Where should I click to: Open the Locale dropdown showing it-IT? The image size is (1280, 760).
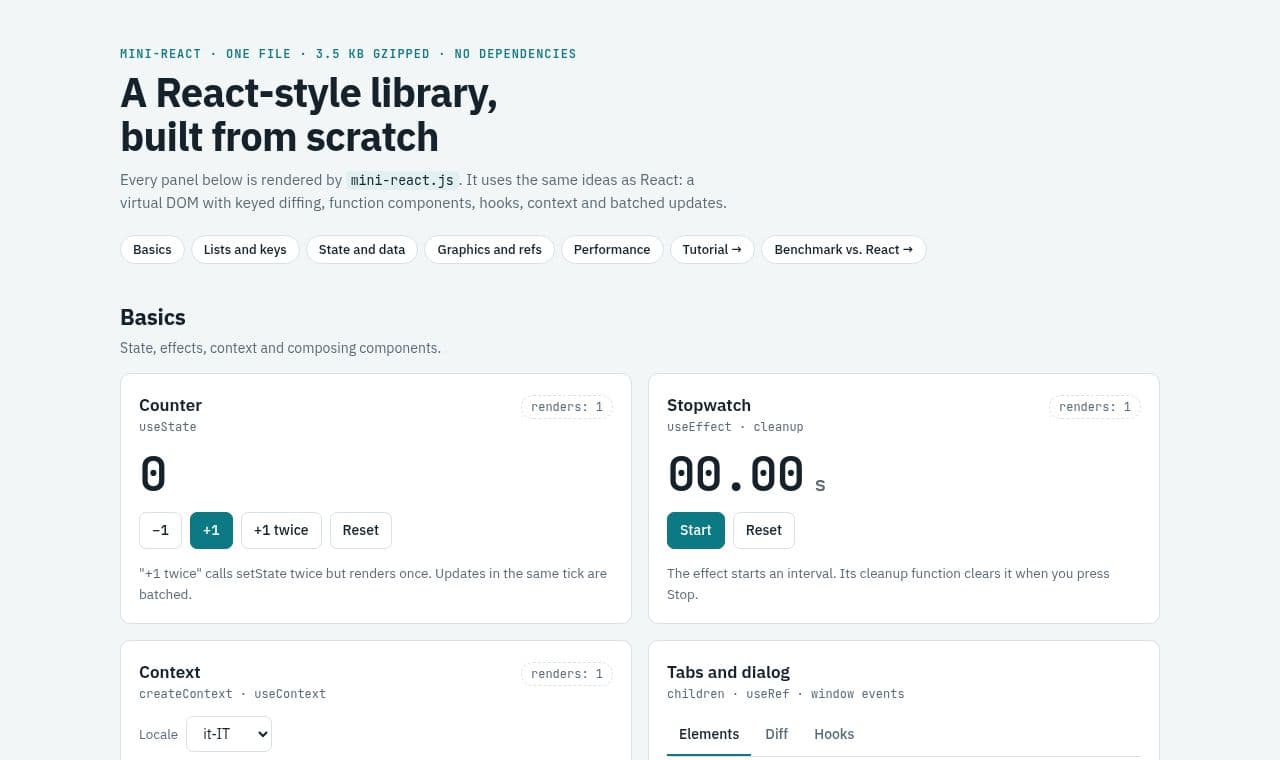[229, 734]
